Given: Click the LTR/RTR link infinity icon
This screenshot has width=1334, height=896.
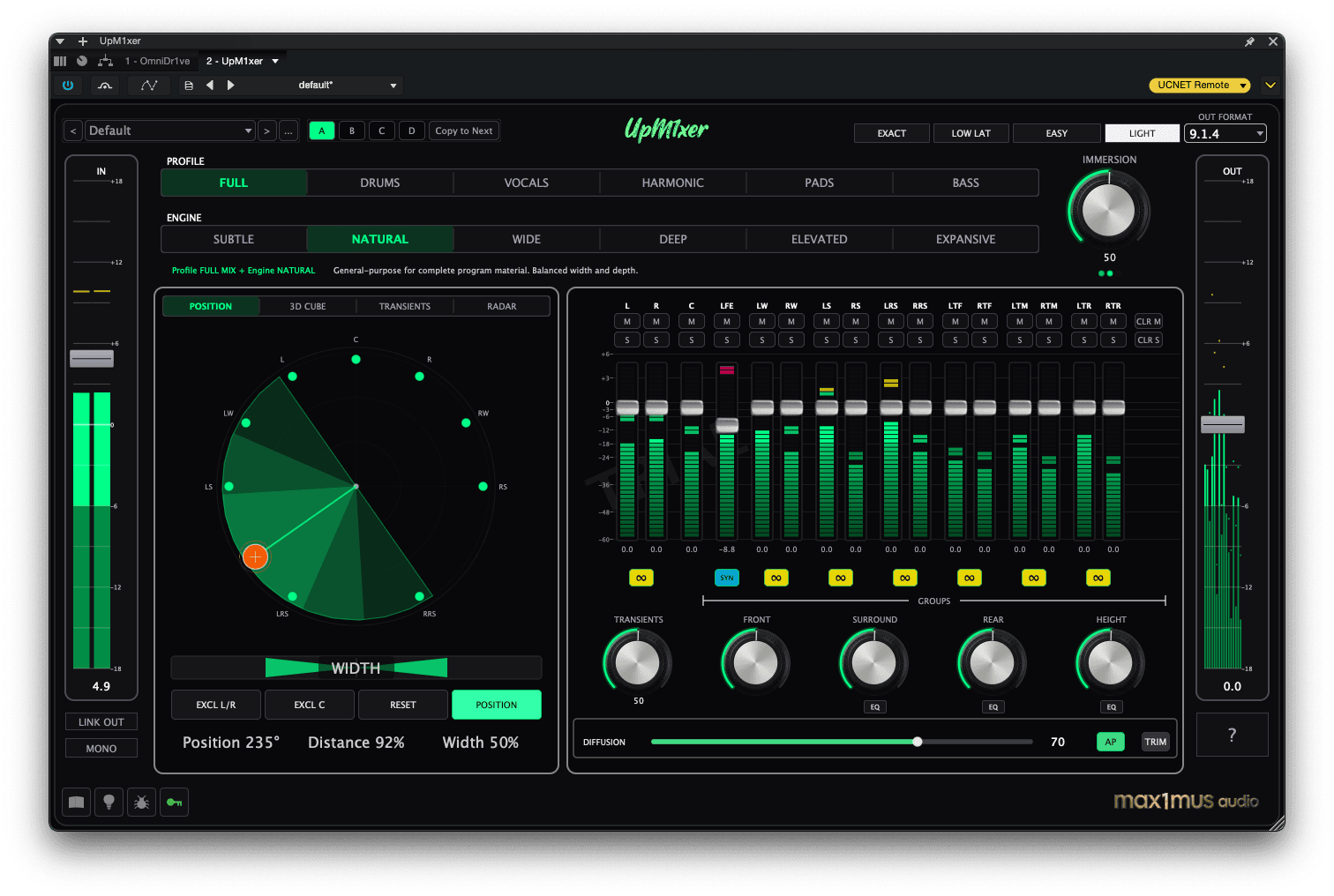Looking at the screenshot, I should click(1098, 578).
